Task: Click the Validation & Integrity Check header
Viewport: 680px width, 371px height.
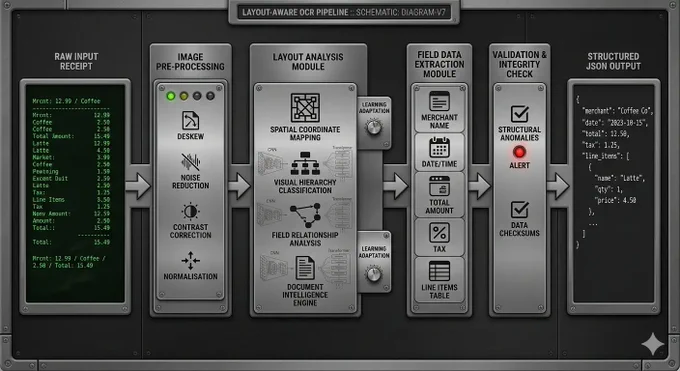Action: click(x=520, y=64)
